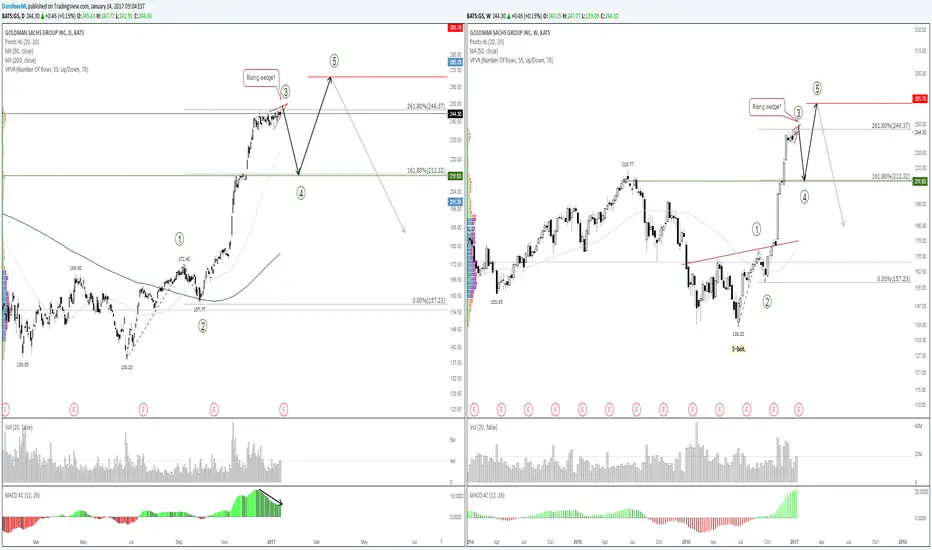Select circled wave 5 label on weekly chart
This screenshot has height=550, width=932.
[817, 89]
